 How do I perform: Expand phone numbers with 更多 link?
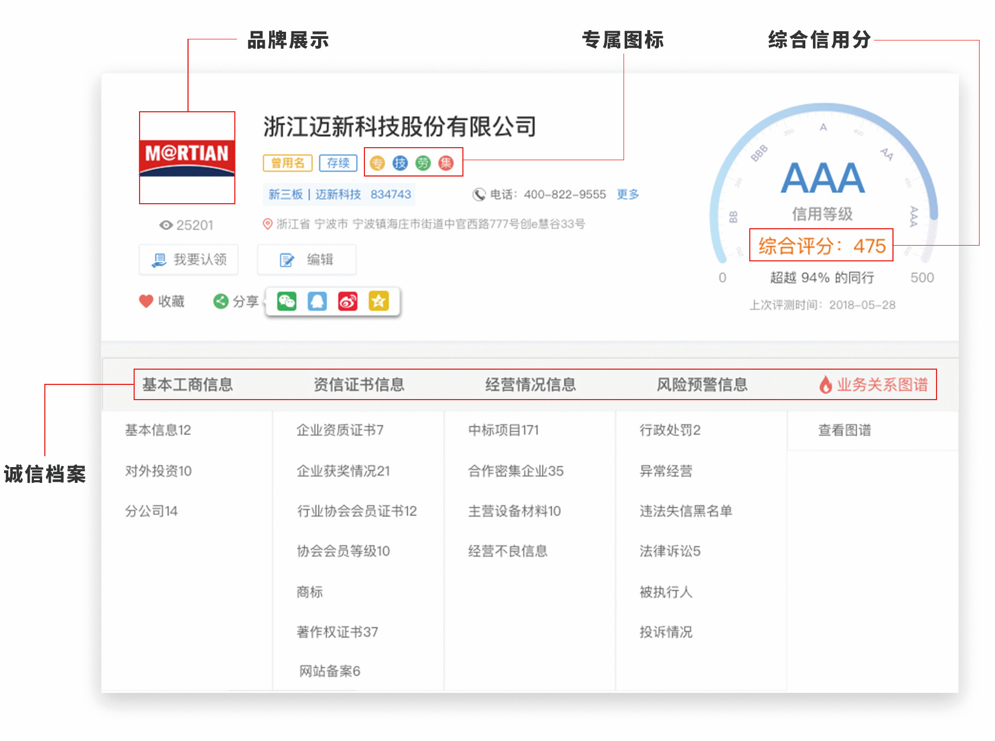tap(628, 195)
